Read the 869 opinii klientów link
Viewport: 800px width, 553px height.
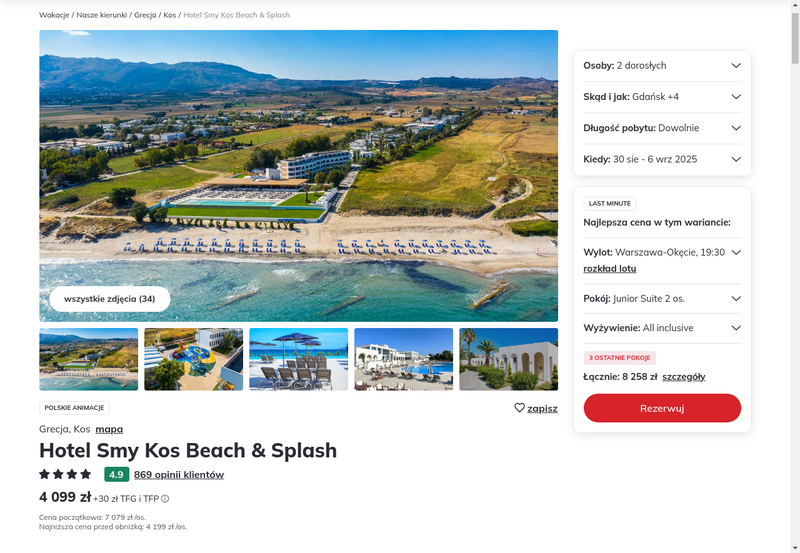[179, 475]
